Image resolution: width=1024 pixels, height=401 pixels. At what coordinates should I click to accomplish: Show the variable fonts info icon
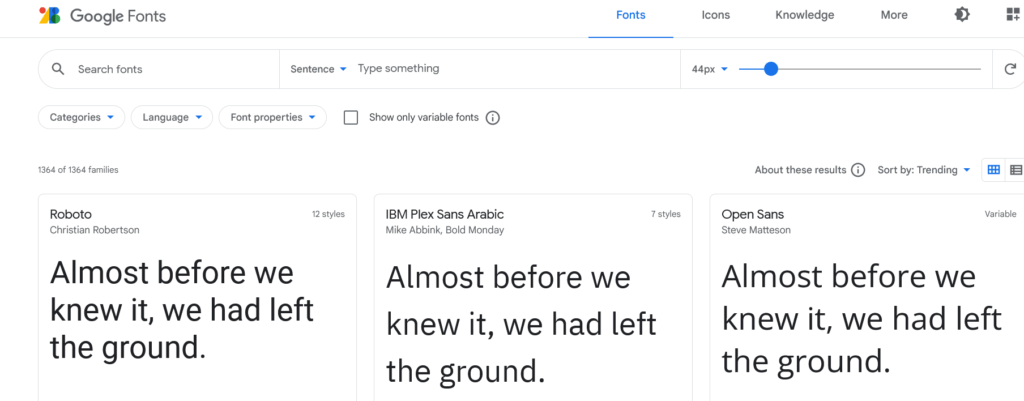coord(493,118)
